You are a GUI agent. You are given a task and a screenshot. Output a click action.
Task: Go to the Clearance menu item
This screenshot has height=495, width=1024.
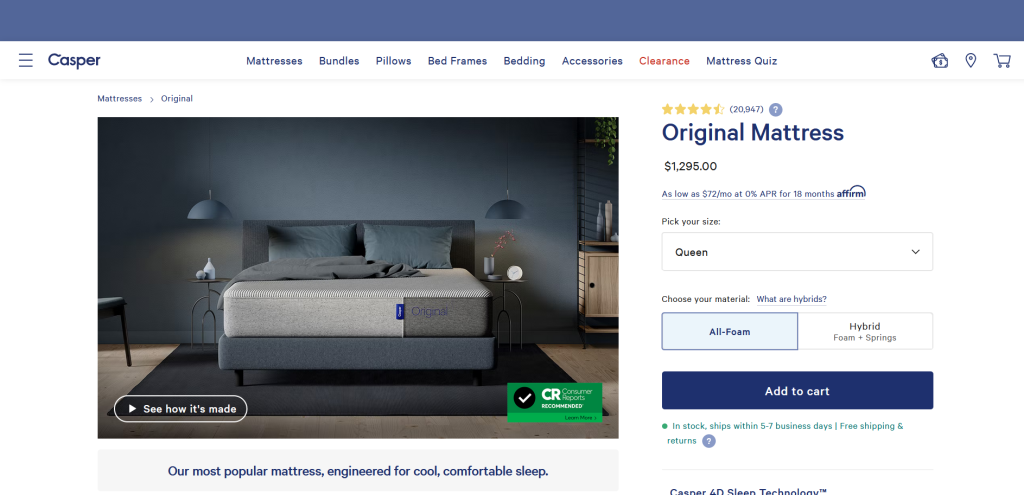664,61
